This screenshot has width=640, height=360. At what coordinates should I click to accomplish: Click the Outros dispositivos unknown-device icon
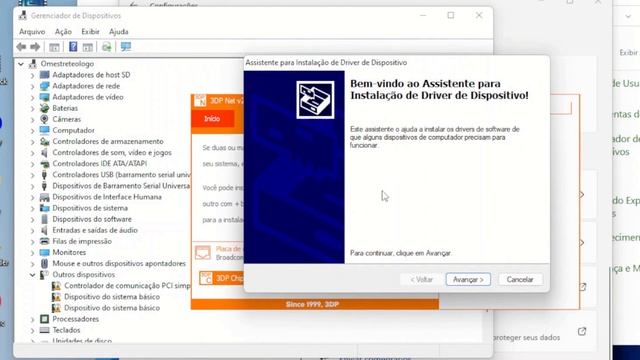(x=44, y=275)
